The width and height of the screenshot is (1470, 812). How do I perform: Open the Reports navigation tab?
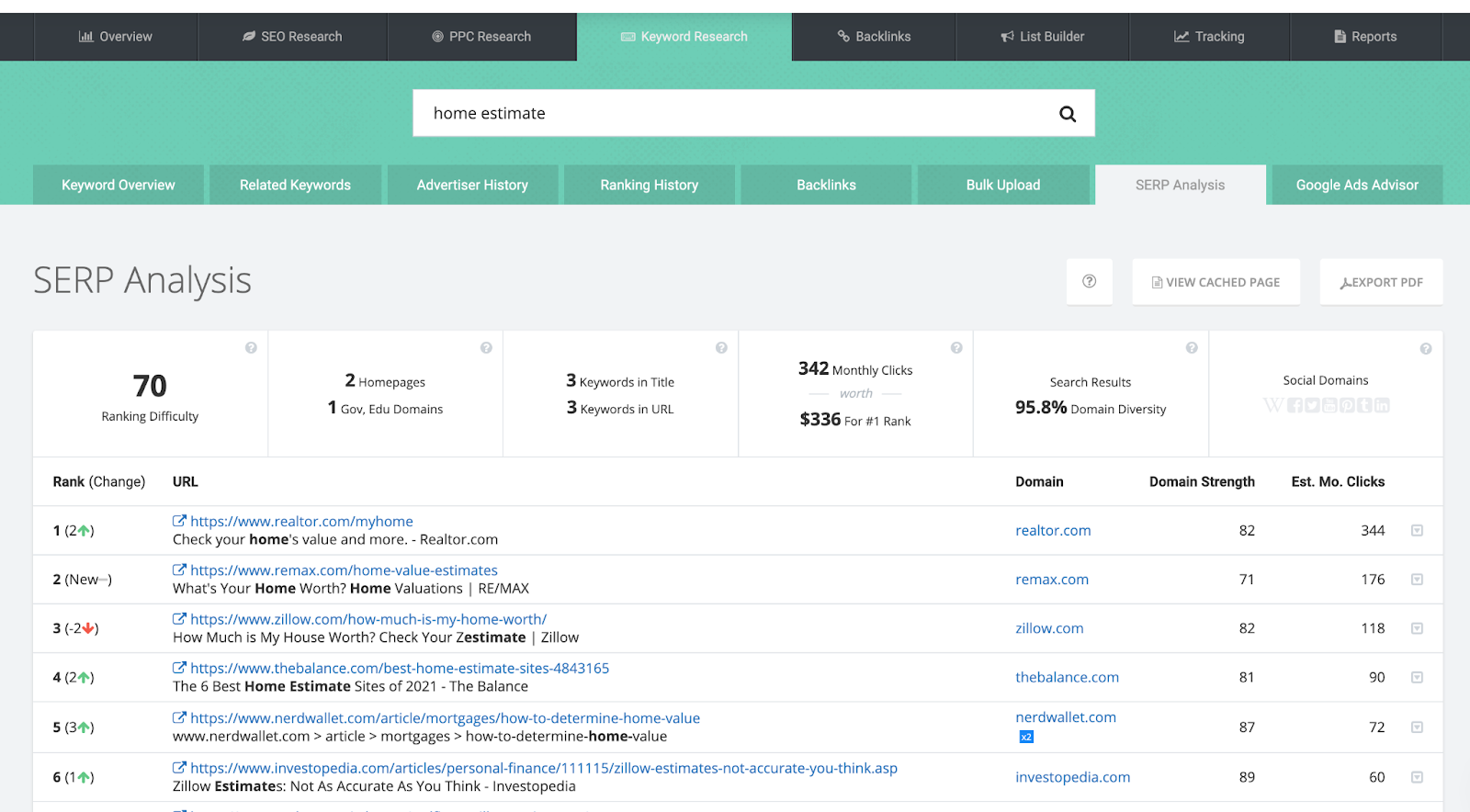coord(1366,37)
